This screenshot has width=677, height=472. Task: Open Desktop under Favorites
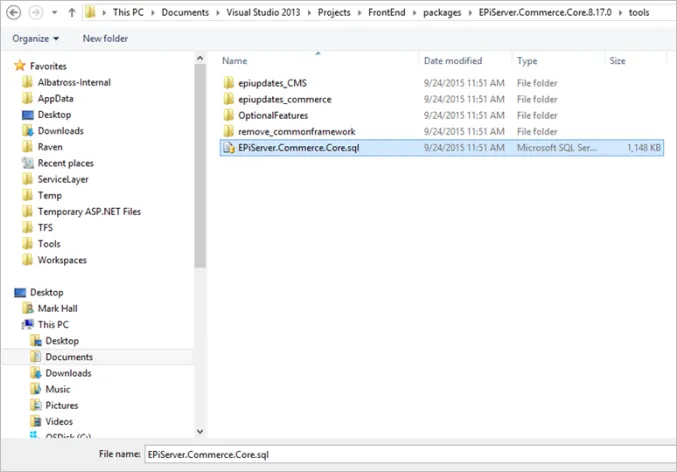click(54, 114)
